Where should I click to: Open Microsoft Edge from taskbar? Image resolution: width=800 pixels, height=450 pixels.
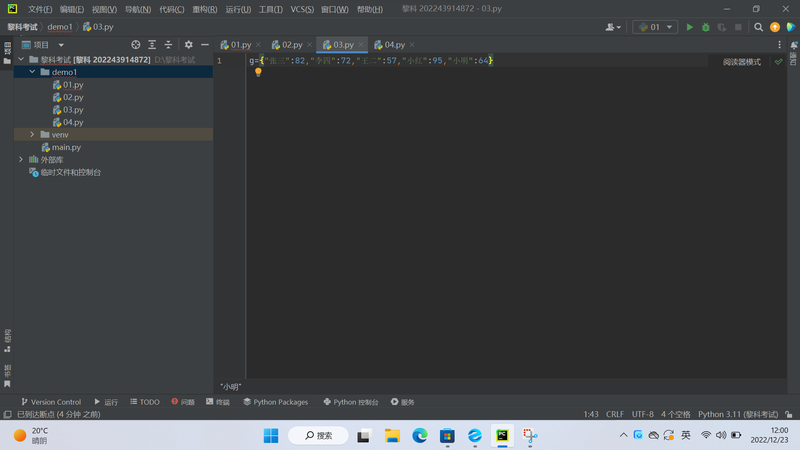coord(420,436)
